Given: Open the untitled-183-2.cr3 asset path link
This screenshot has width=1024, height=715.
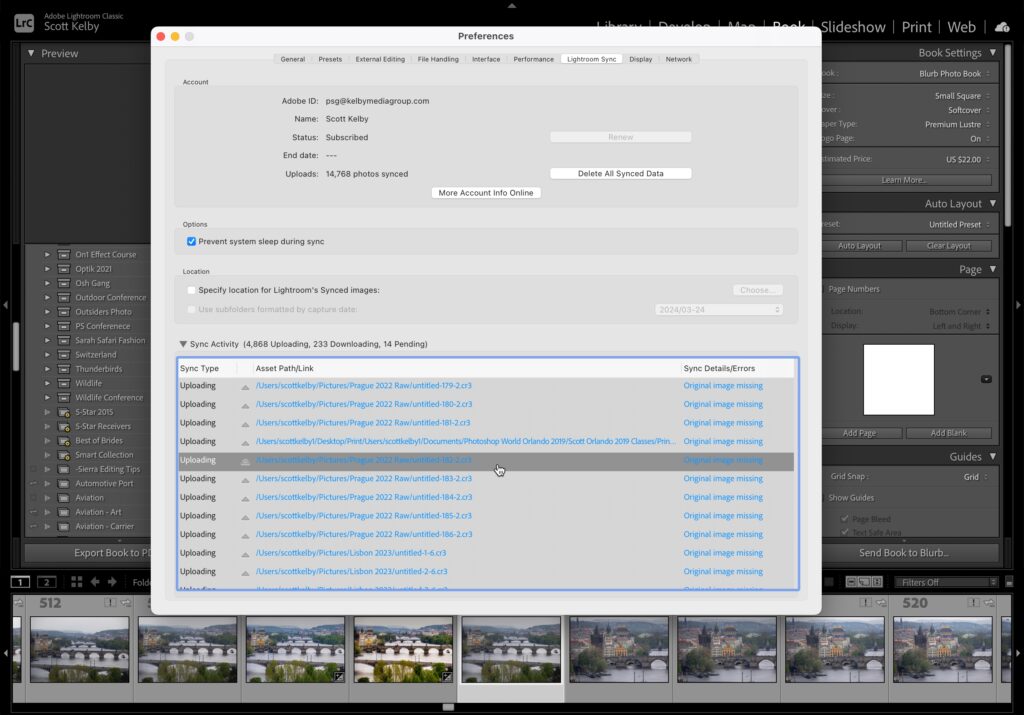Looking at the screenshot, I should [x=363, y=479].
